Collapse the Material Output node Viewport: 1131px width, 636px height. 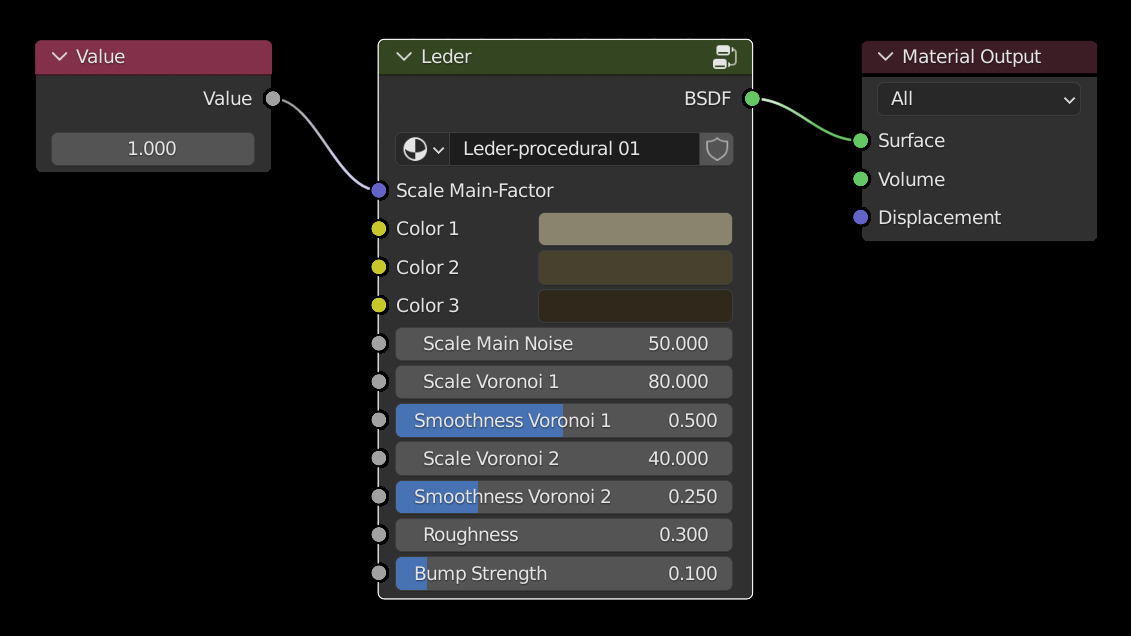(x=885, y=57)
